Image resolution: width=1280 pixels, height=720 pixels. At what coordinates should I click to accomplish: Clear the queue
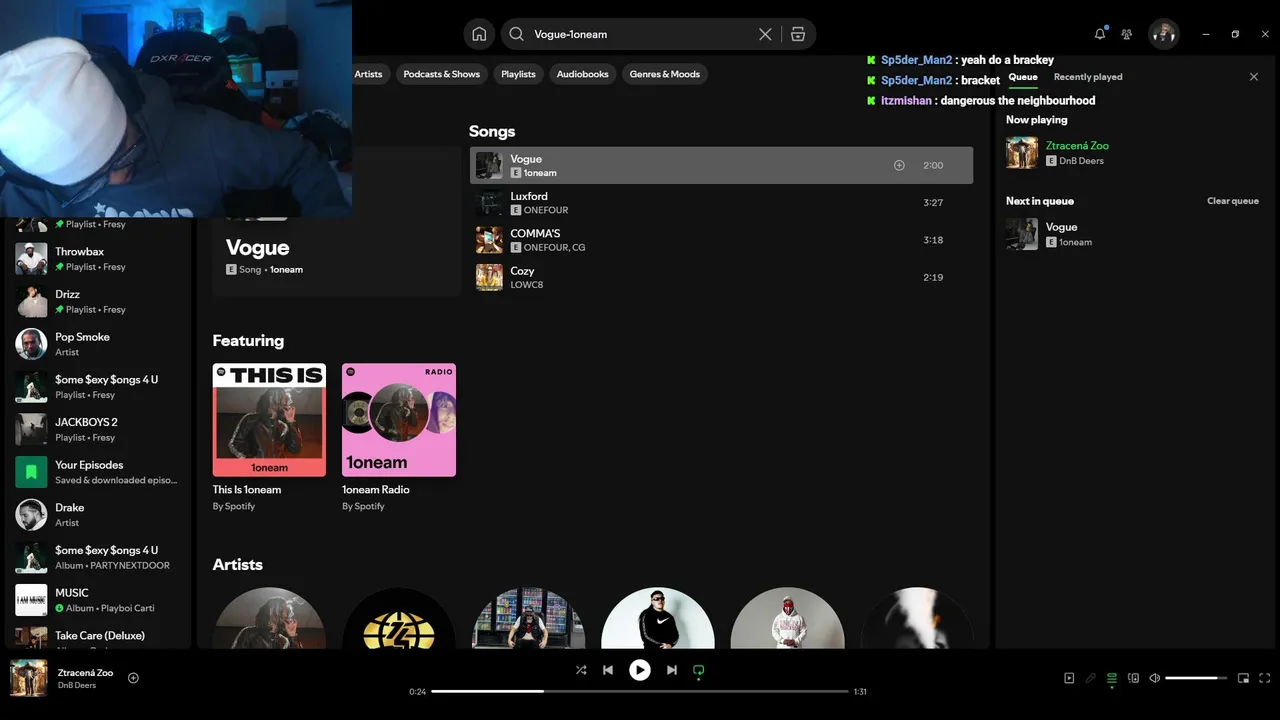click(1233, 201)
